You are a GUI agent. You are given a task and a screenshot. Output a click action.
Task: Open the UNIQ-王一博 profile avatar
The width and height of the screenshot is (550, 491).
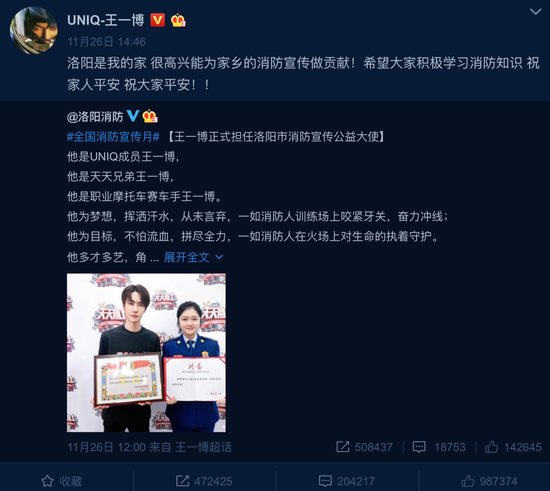(x=34, y=31)
